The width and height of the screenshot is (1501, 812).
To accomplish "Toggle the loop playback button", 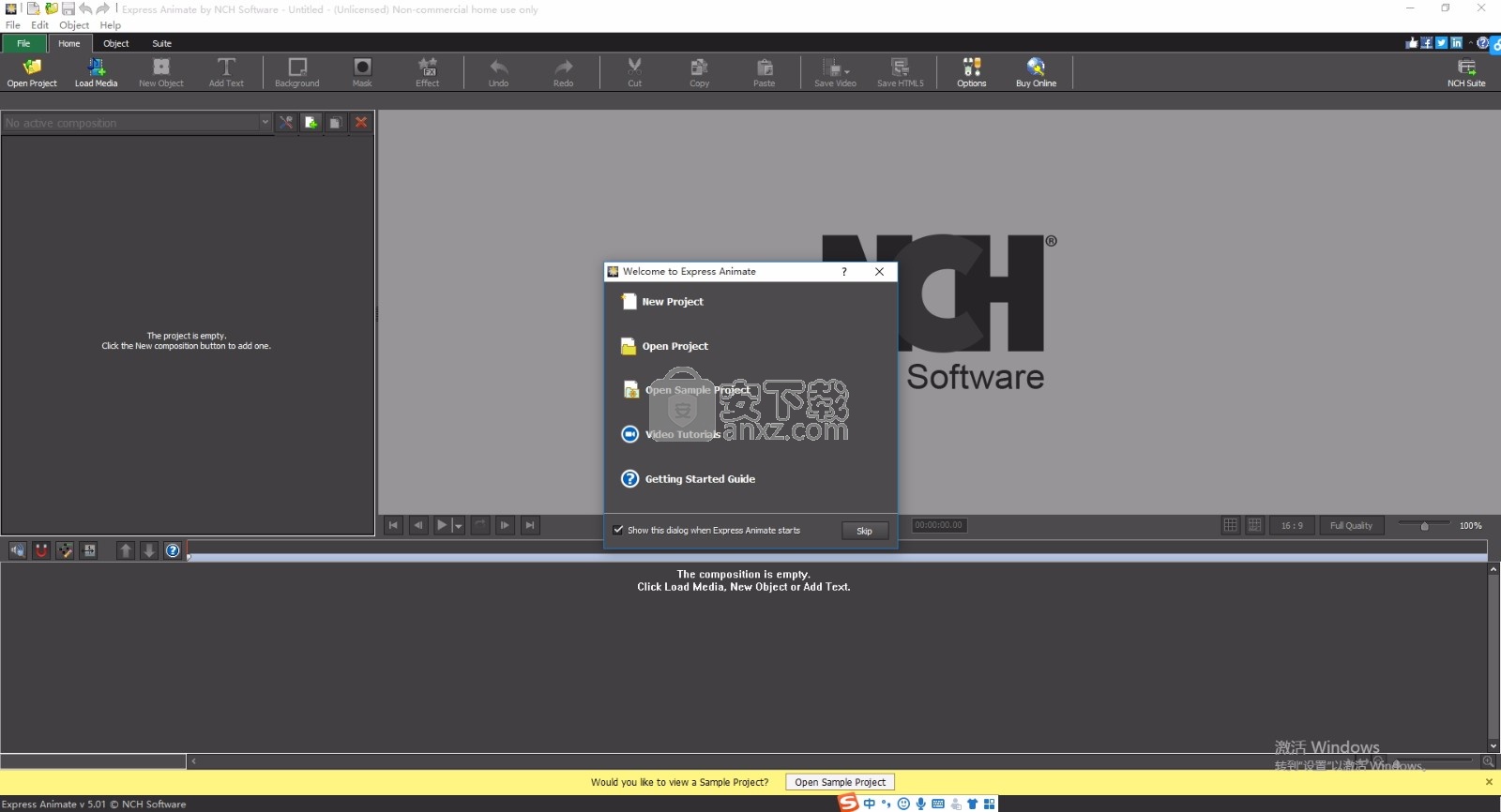I will click(x=480, y=526).
